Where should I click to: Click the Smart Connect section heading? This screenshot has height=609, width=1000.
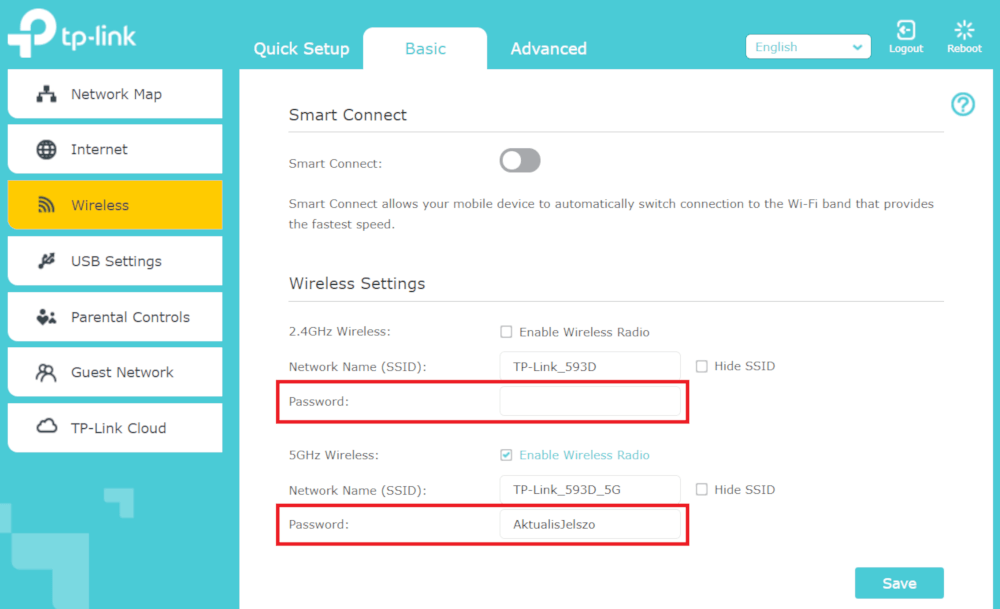348,115
